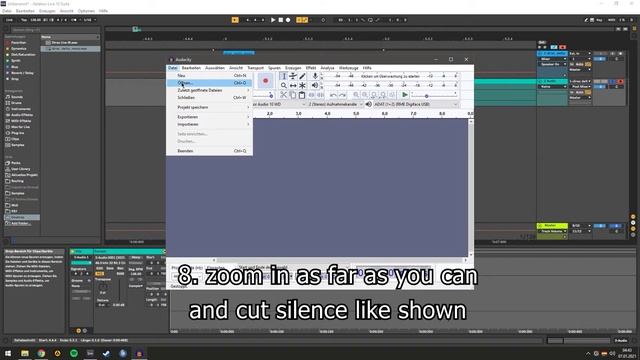The height and width of the screenshot is (360, 640).
Task: Select the Audacity Multi-tool asterisk
Action: [302, 85]
